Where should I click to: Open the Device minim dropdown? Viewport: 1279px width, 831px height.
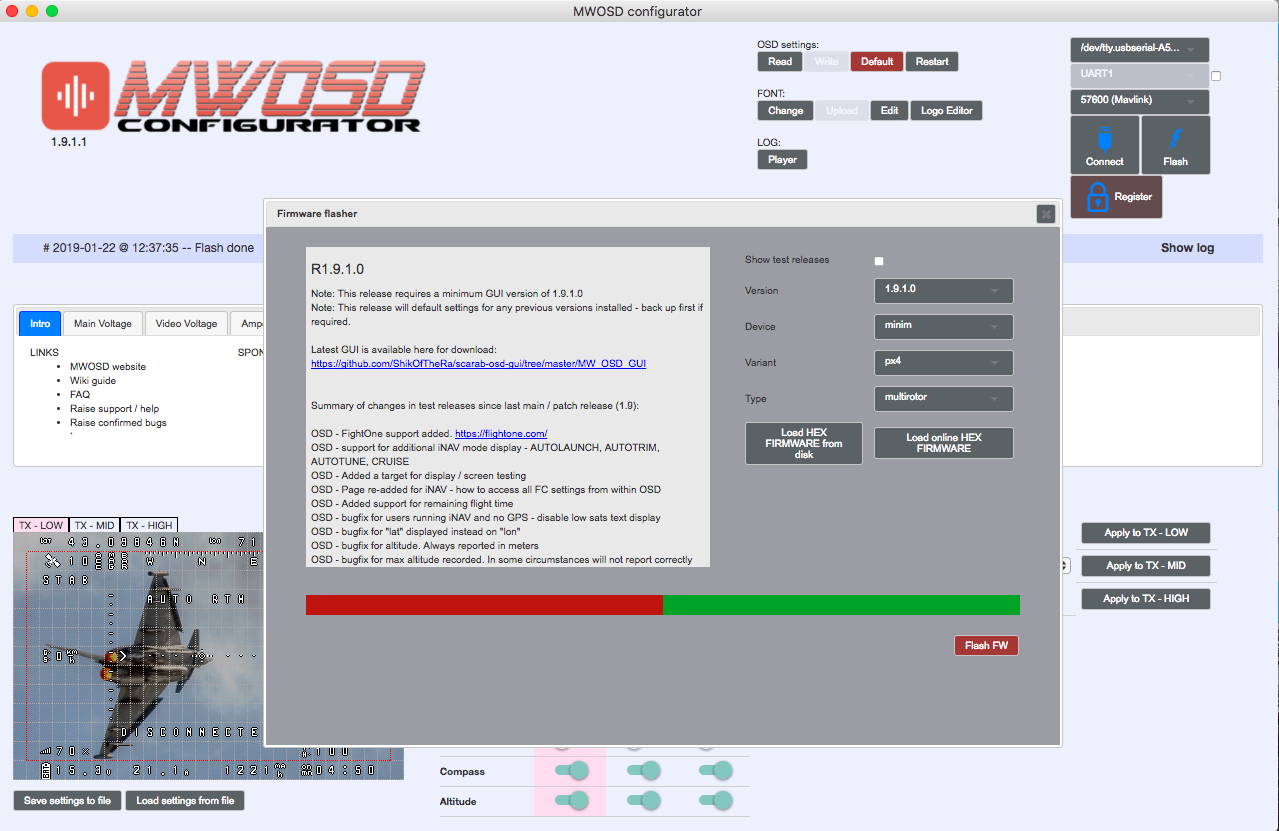pyautogui.click(x=943, y=326)
